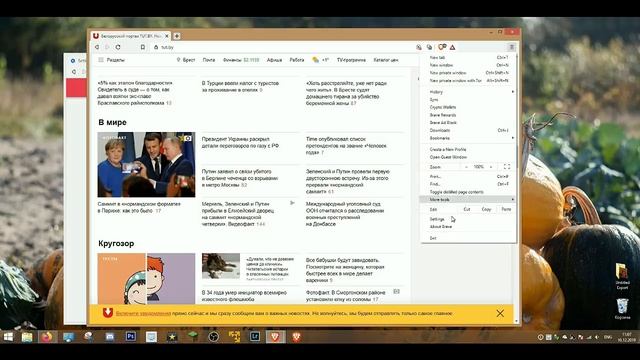Open the dog photo thumbnail article
640x360 pixels.
point(221,266)
